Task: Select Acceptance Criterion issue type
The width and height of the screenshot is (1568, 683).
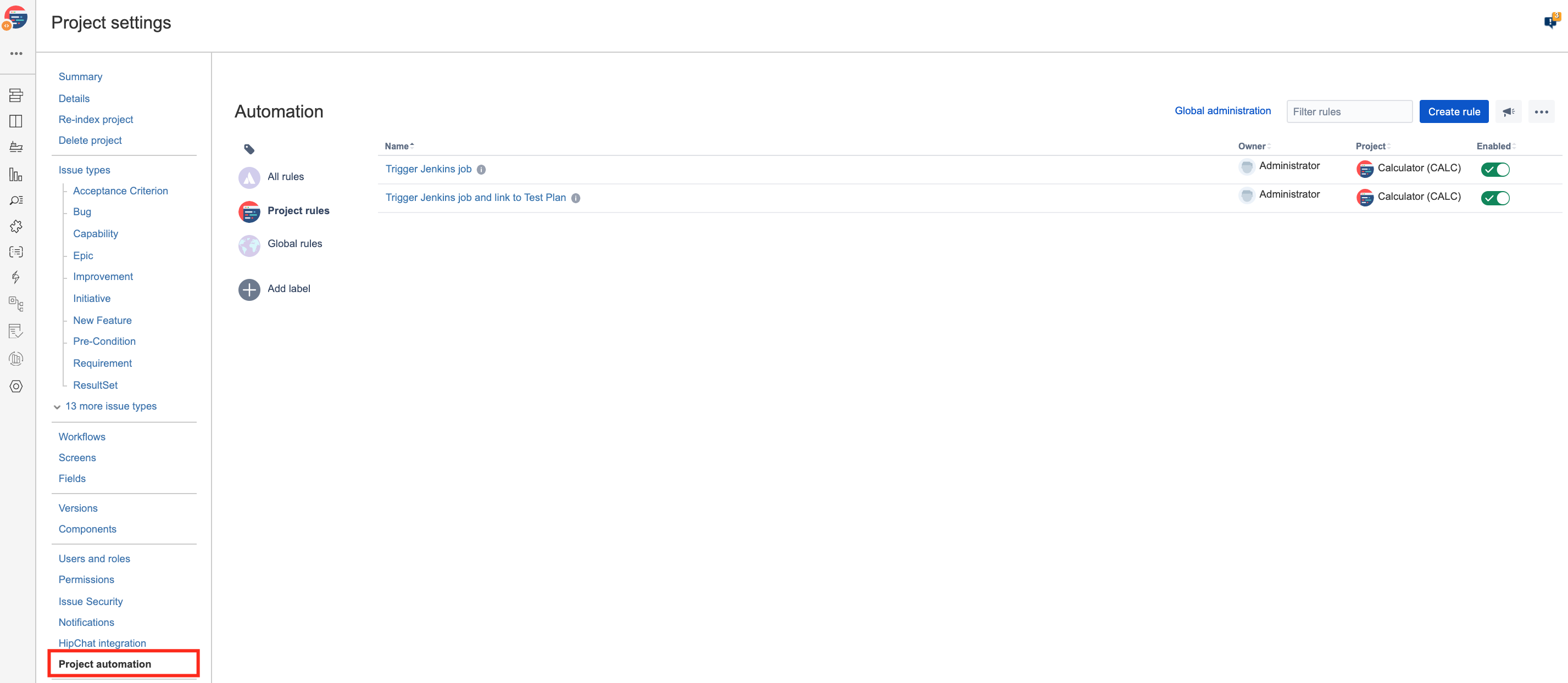Action: 120,191
